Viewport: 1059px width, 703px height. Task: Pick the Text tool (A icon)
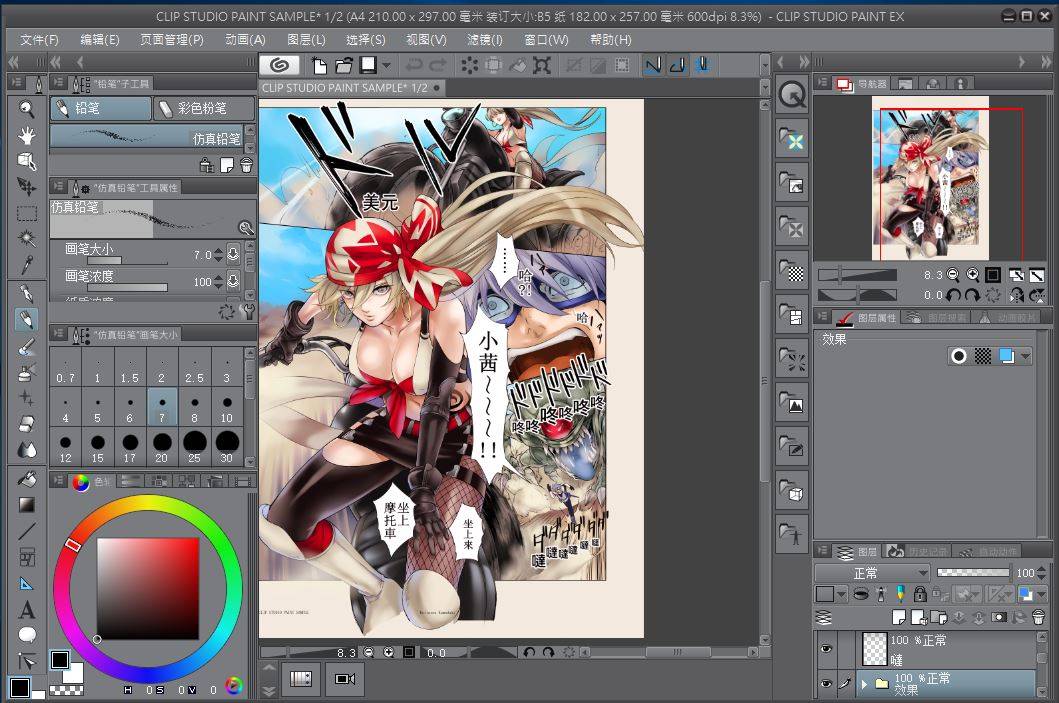[27, 609]
